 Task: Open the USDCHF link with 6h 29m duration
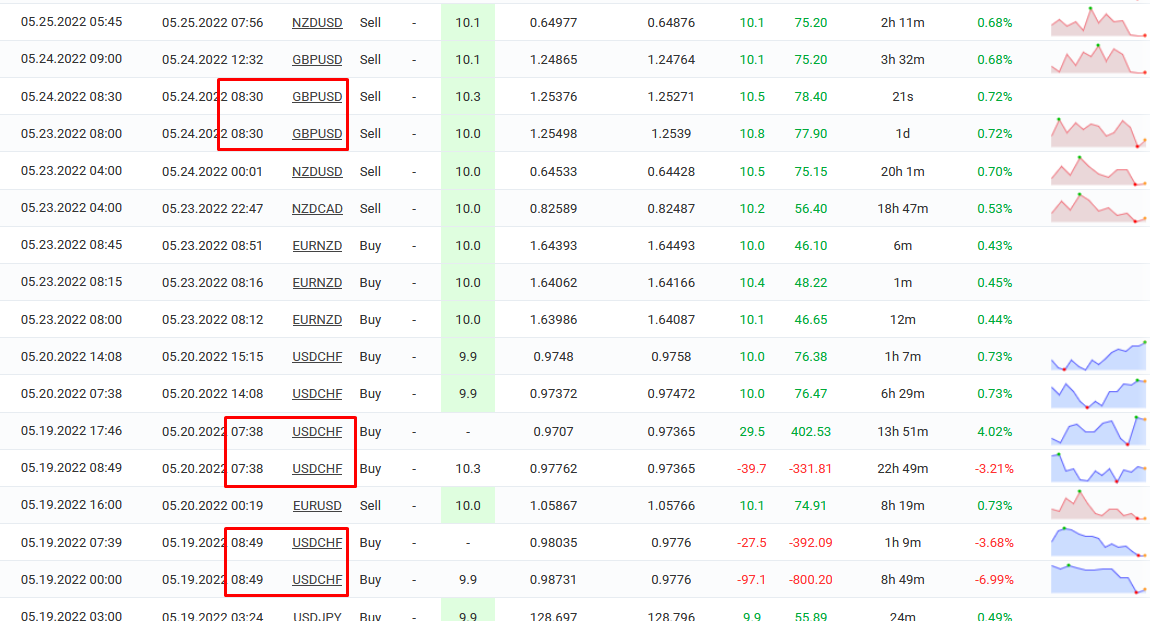tap(317, 394)
